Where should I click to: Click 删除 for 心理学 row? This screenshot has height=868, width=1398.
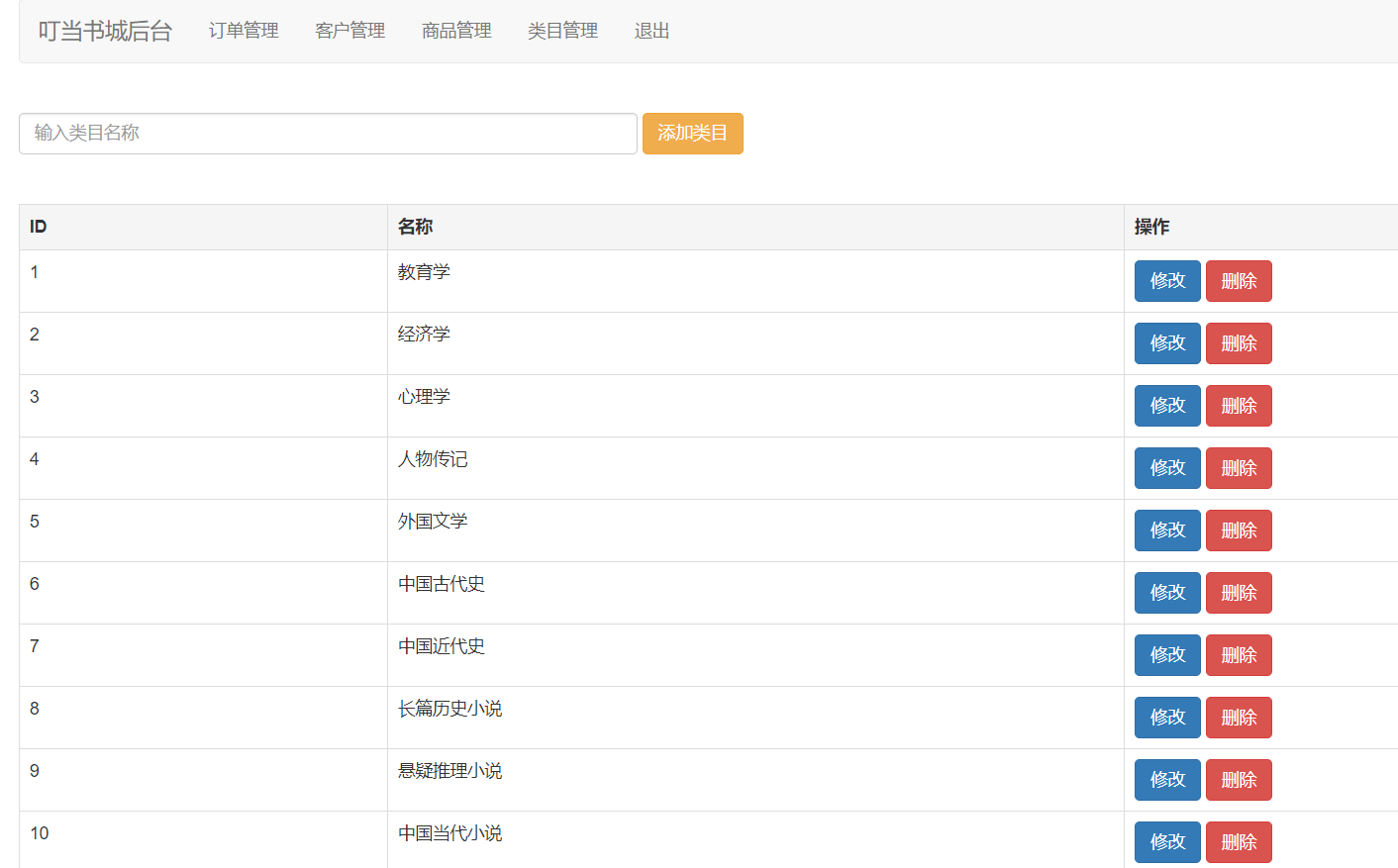click(x=1239, y=406)
